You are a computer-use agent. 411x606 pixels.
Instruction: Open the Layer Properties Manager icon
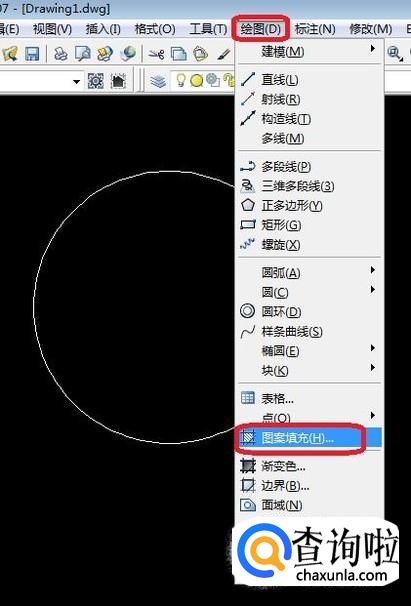point(158,81)
